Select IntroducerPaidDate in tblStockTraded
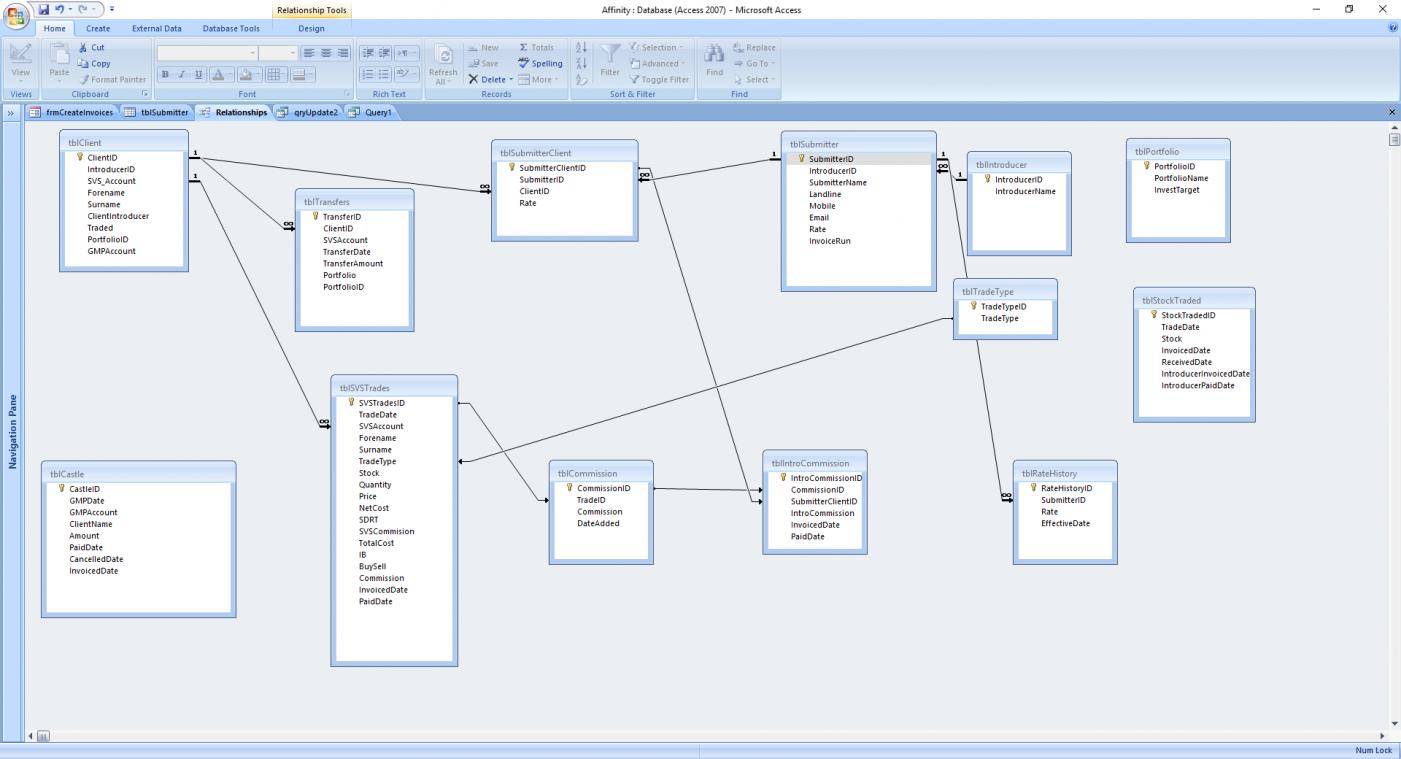The image size is (1401, 759). (x=1198, y=385)
